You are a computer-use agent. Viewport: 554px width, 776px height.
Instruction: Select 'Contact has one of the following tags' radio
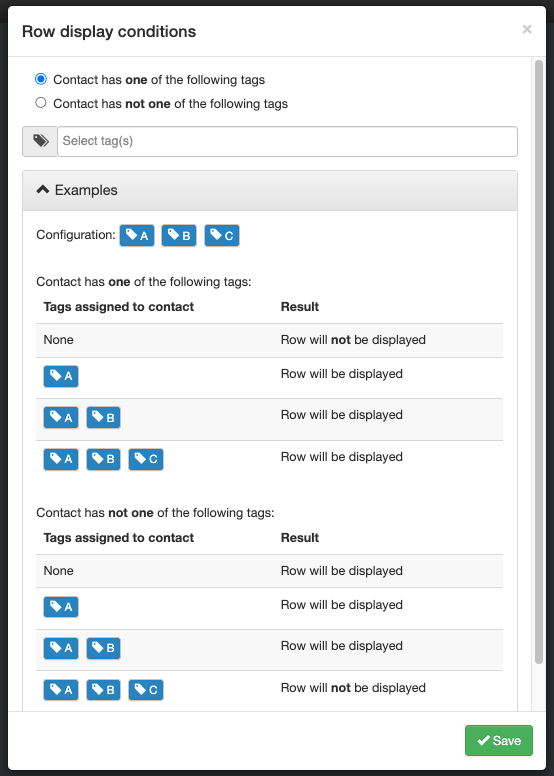[41, 79]
